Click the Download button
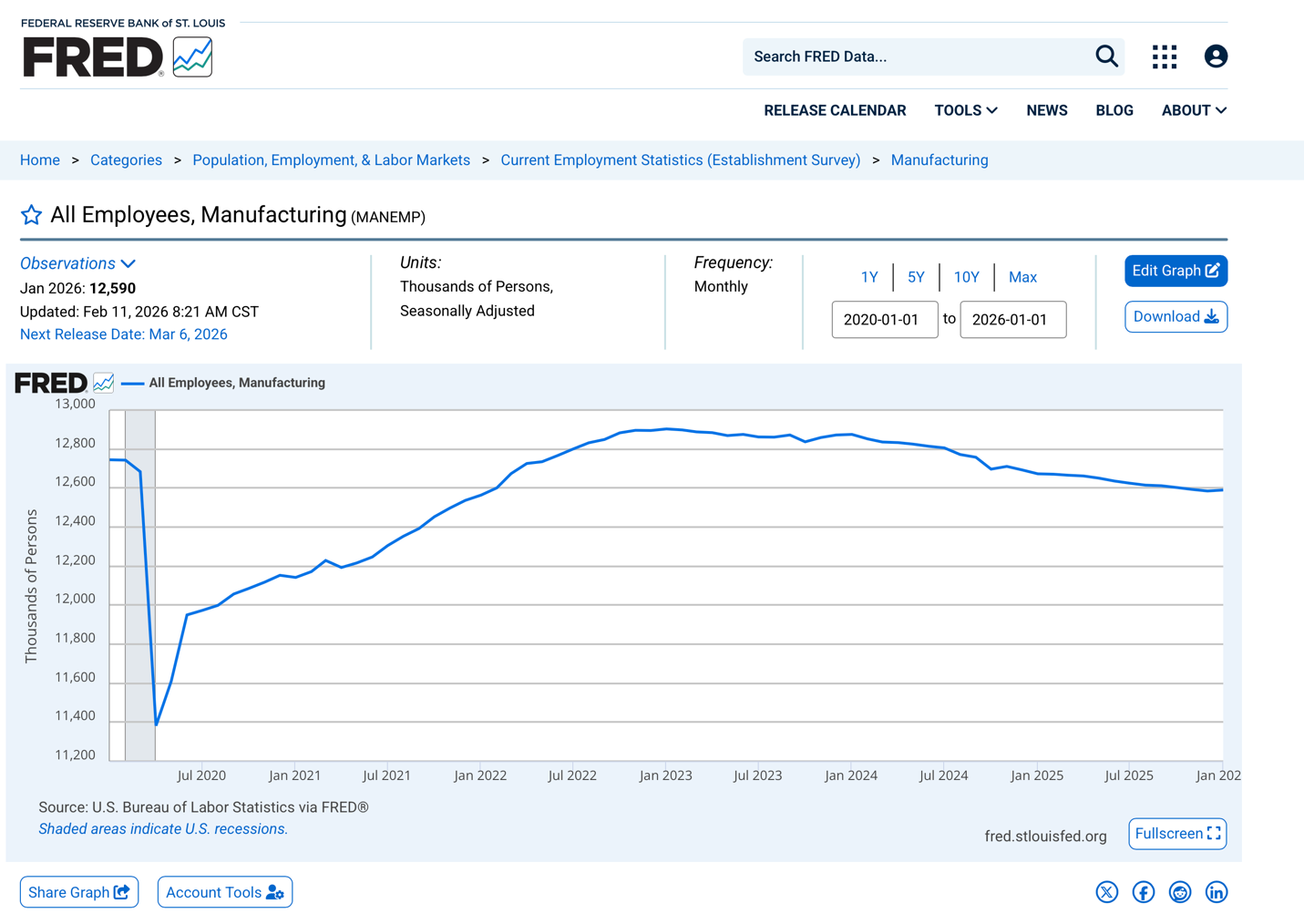The image size is (1304, 924). pos(1176,317)
